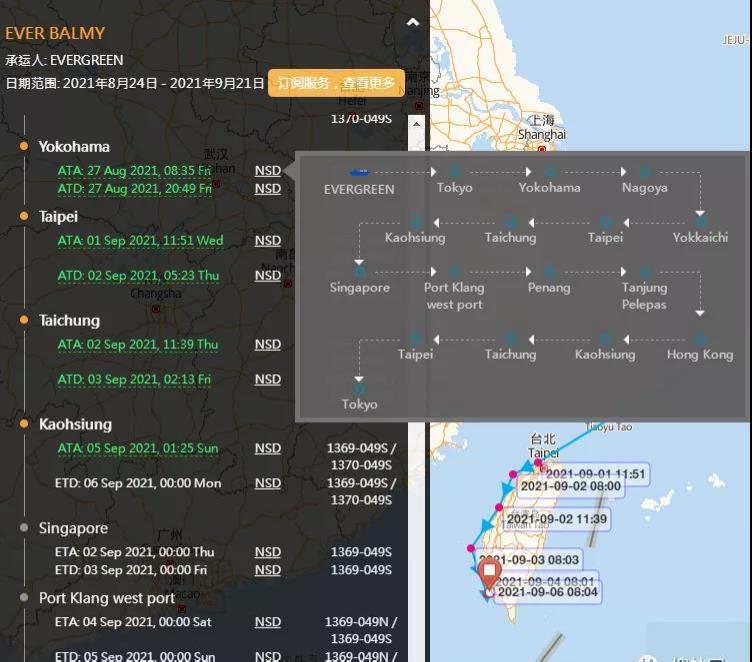Open NSD link for Yokohama ATD 27 Aug
Viewport: 752px width, 662px height.
[x=268, y=189]
